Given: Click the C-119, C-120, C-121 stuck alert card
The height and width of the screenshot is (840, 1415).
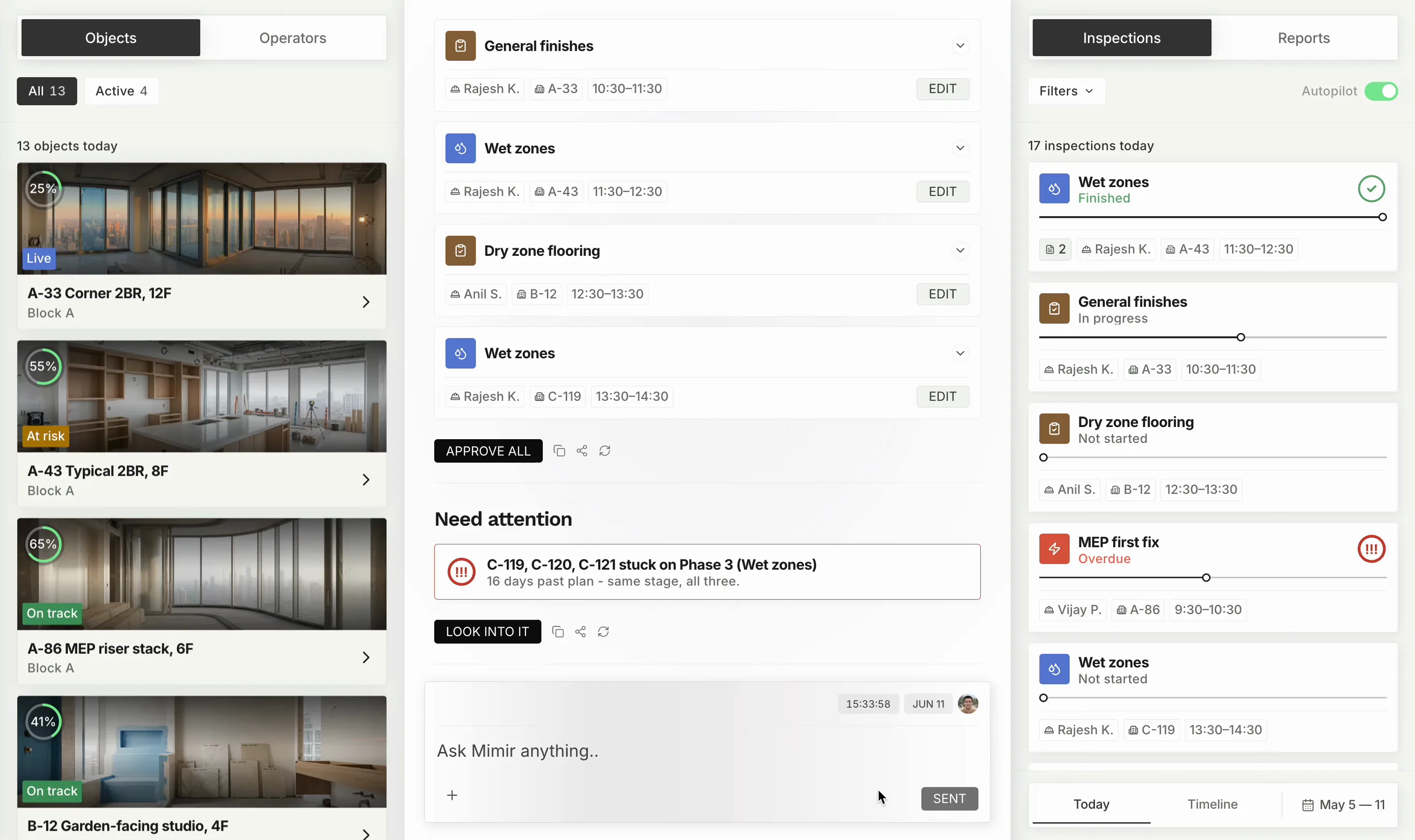Looking at the screenshot, I should coord(707,572).
